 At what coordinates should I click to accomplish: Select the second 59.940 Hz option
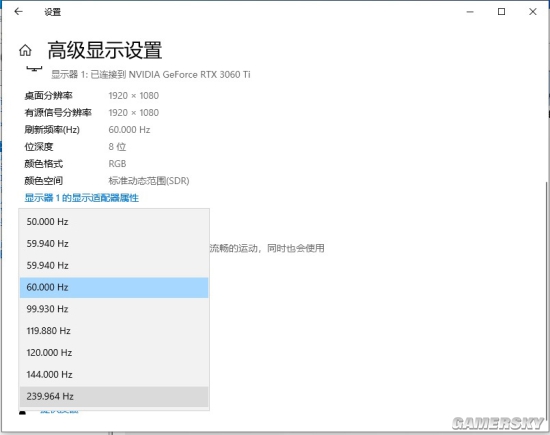coord(114,265)
